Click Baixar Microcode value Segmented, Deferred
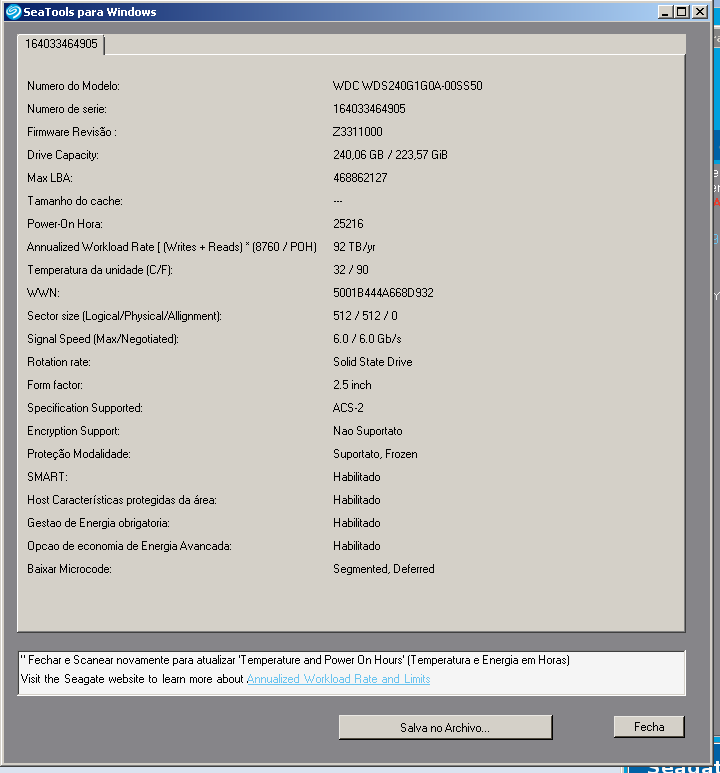The width and height of the screenshot is (720, 773). pyautogui.click(x=384, y=569)
